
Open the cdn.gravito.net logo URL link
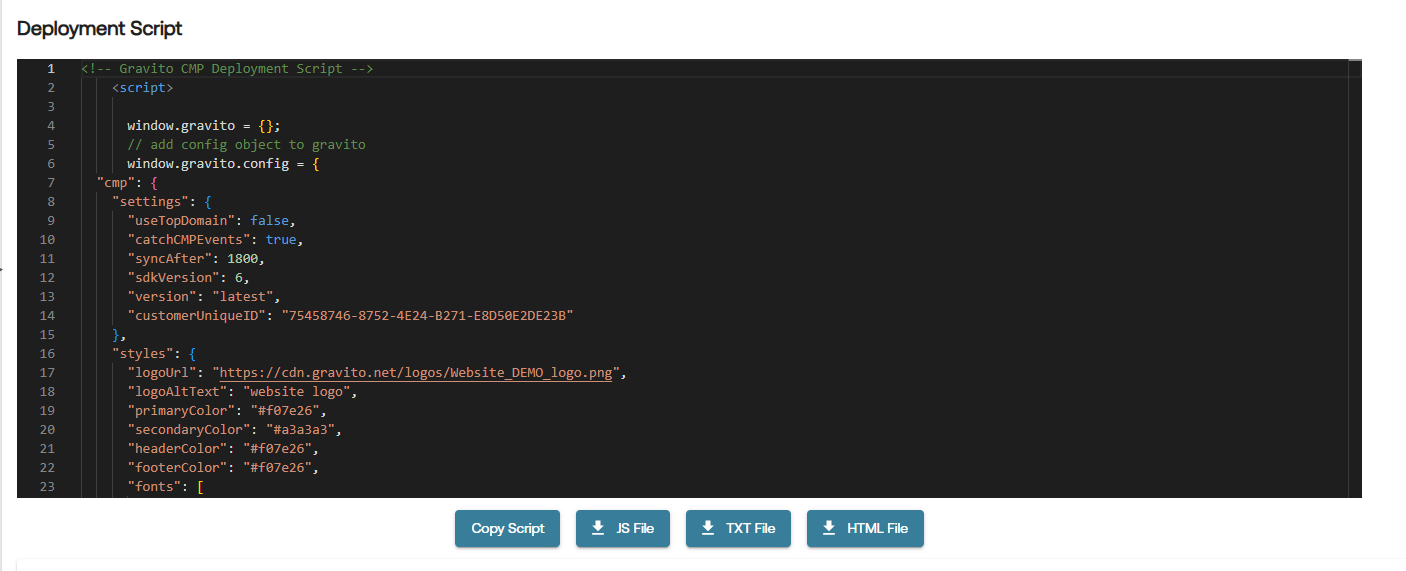pyautogui.click(x=415, y=373)
